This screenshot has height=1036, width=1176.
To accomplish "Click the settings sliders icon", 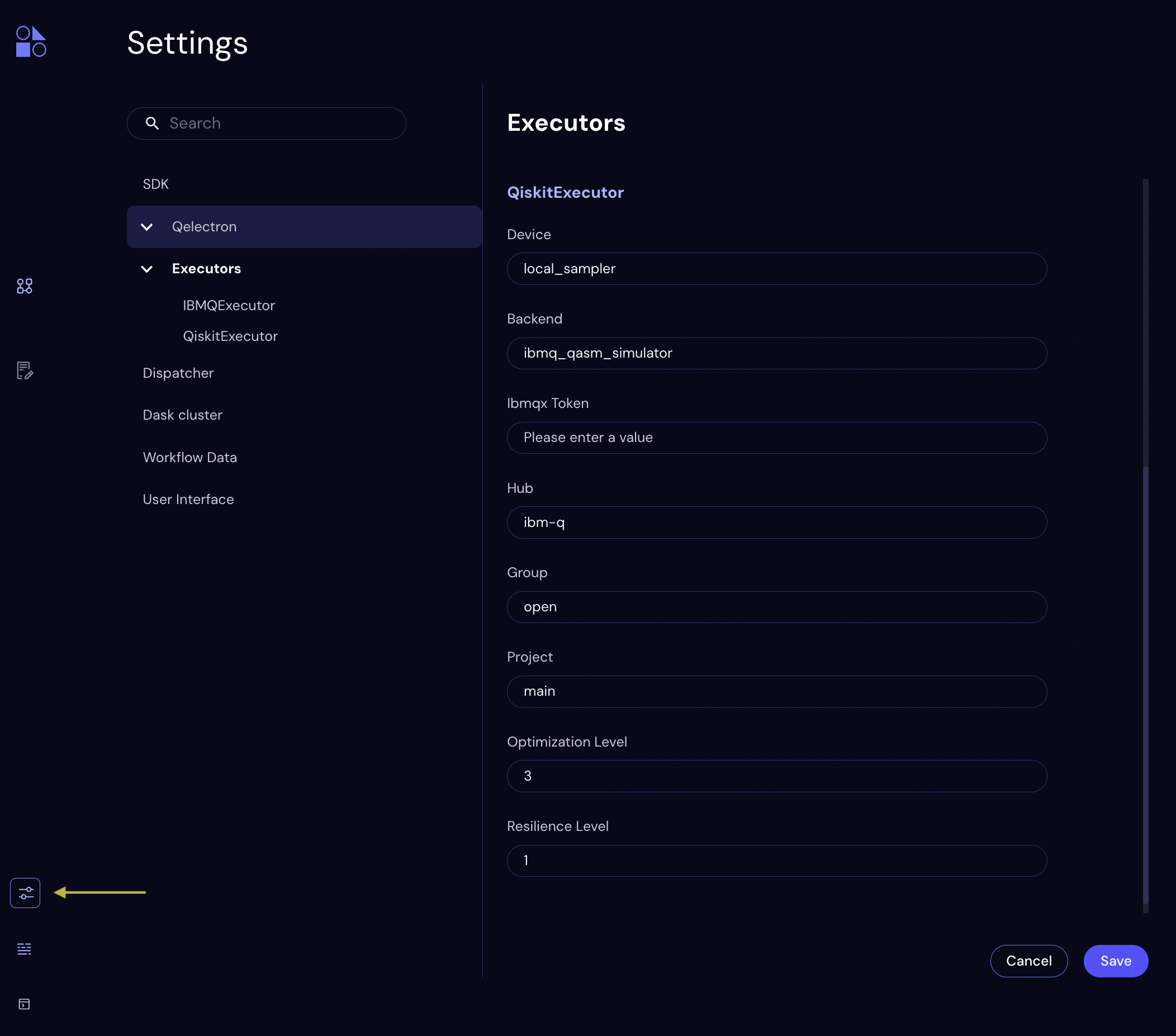I will pos(25,893).
